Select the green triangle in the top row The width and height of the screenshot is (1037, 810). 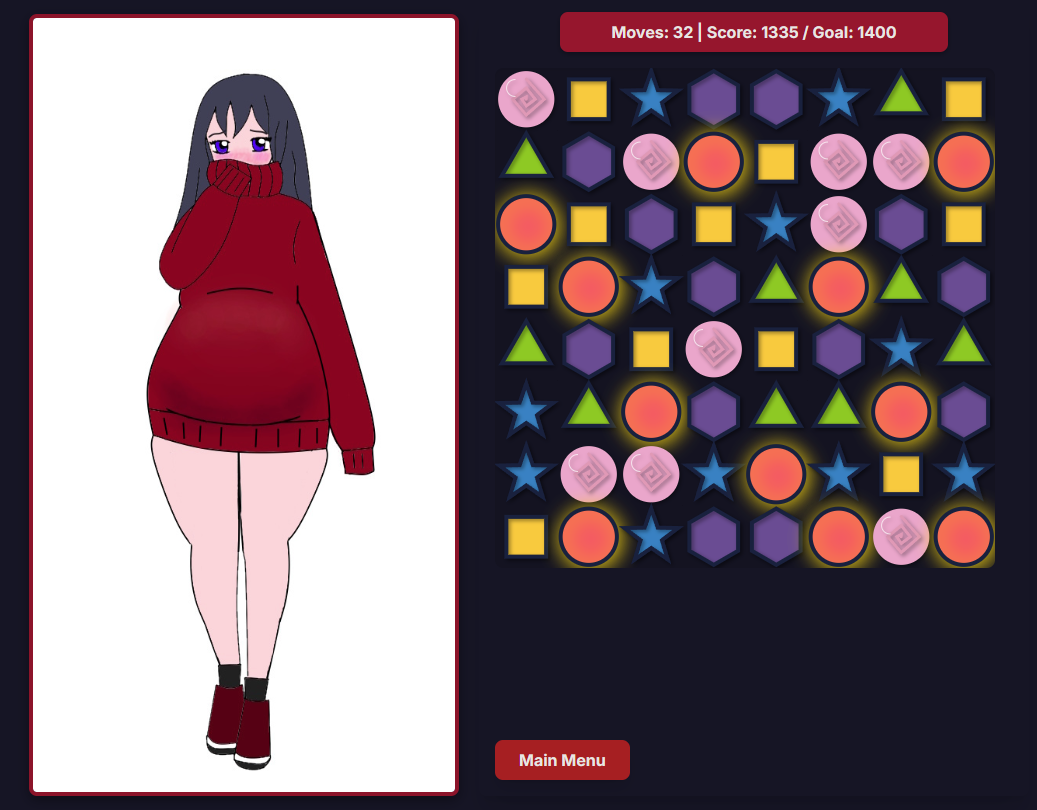(x=901, y=98)
